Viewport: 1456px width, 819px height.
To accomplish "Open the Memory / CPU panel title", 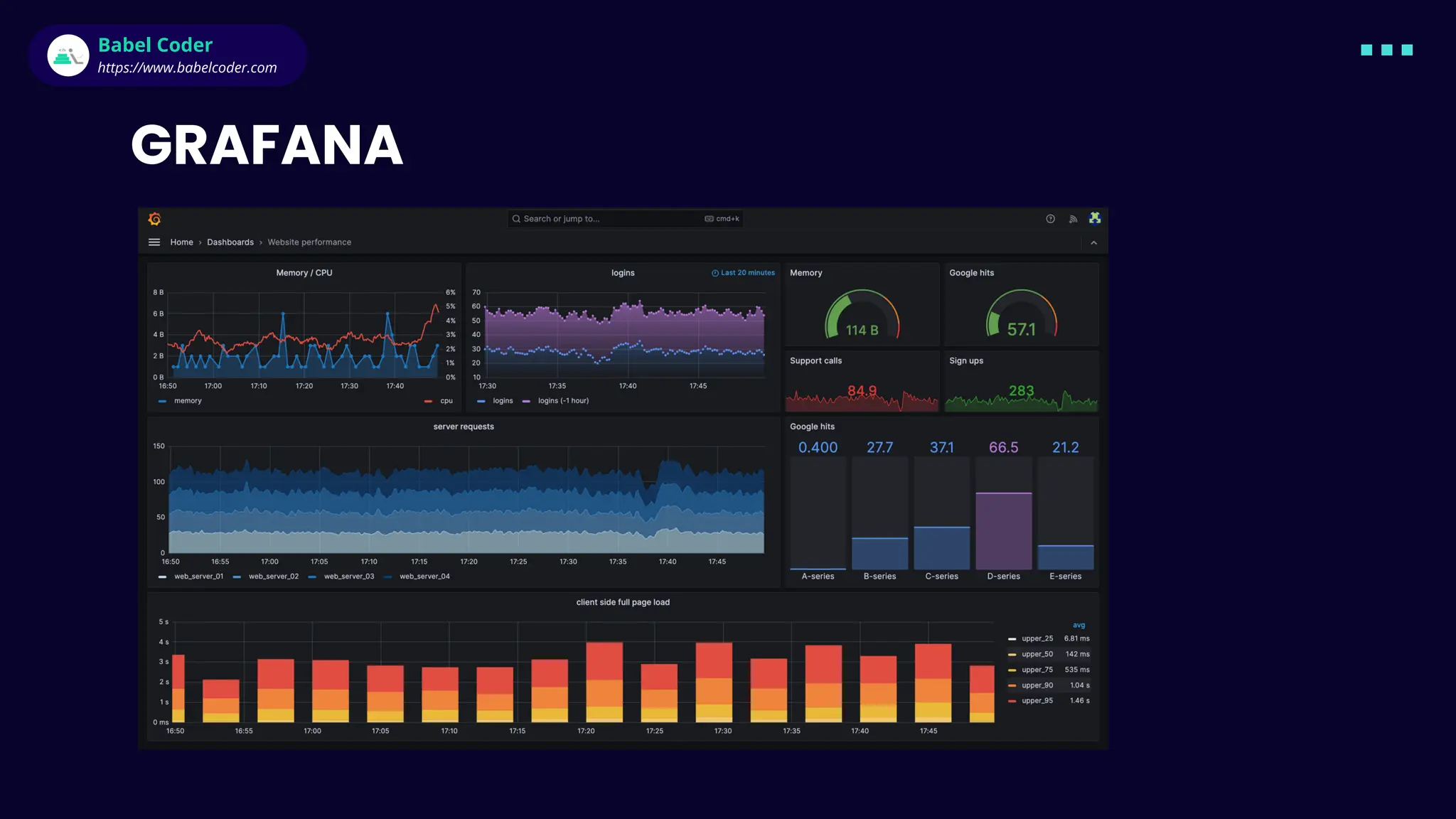I will tap(304, 273).
